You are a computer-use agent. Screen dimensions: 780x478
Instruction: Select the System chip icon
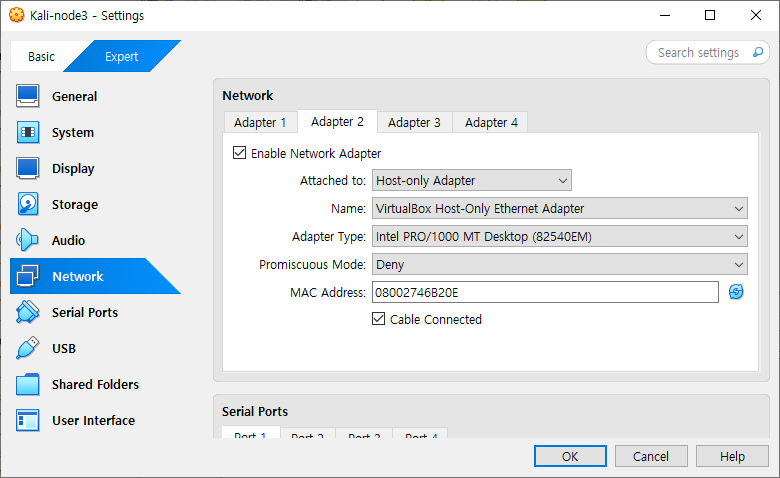(x=27, y=132)
